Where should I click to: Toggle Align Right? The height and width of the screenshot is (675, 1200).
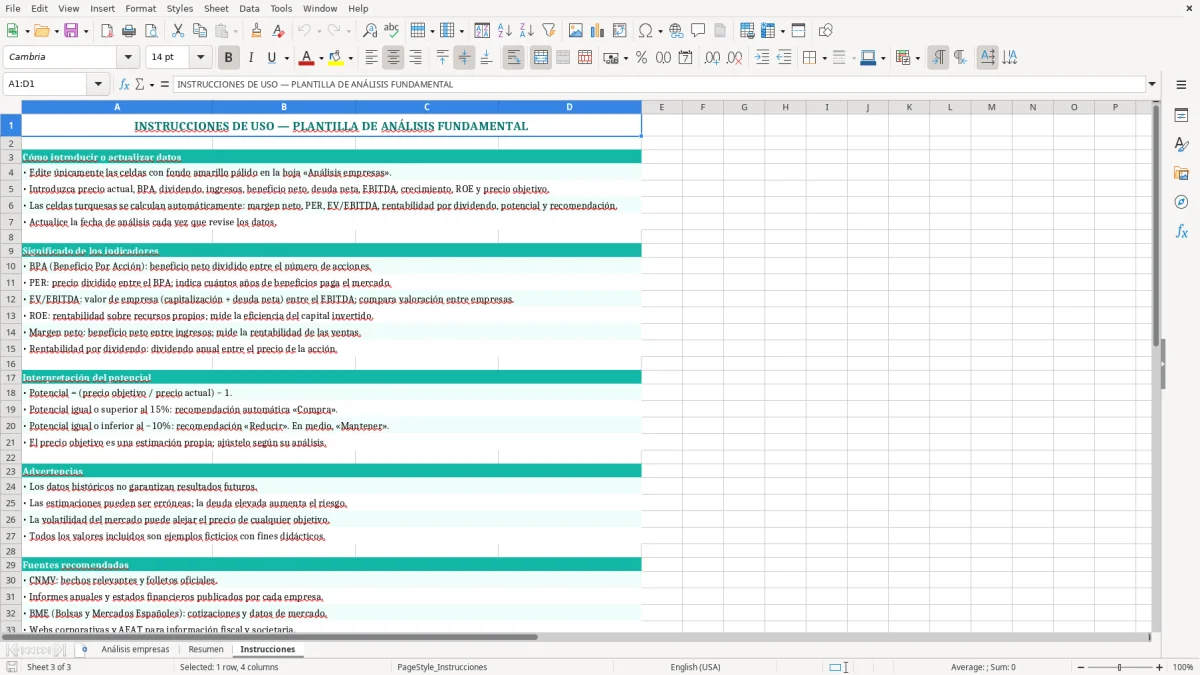point(415,58)
